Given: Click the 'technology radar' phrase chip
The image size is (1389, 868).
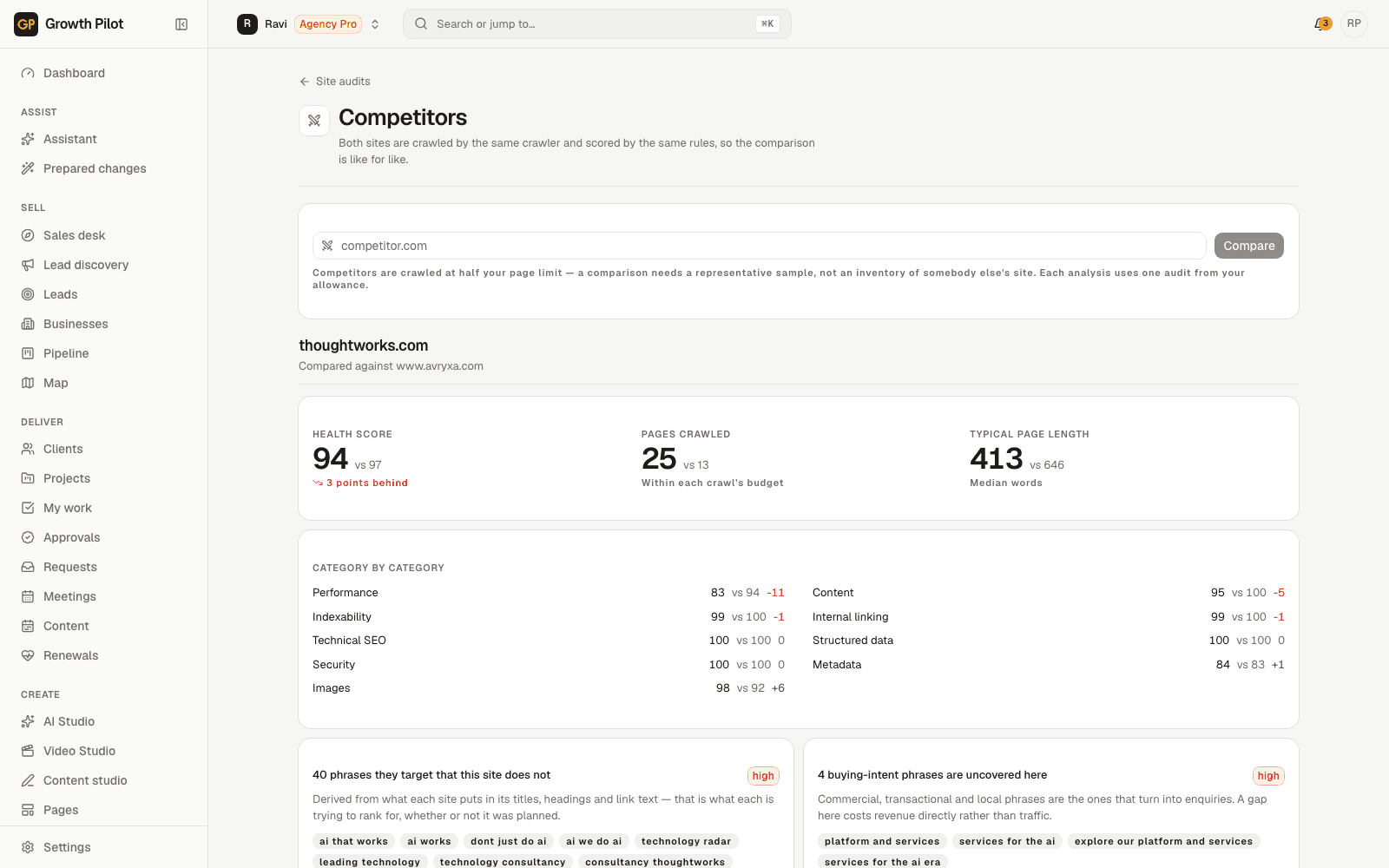Looking at the screenshot, I should point(686,841).
